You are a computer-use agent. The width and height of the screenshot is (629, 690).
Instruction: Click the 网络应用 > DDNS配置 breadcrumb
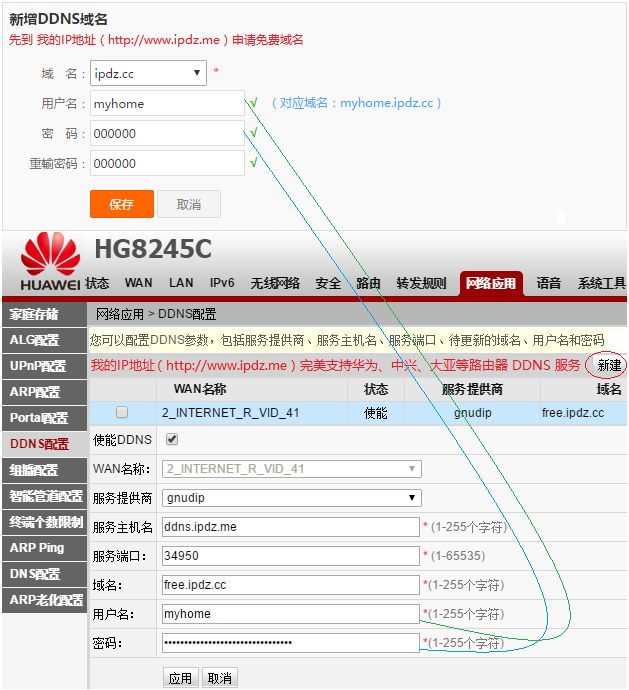[156, 314]
